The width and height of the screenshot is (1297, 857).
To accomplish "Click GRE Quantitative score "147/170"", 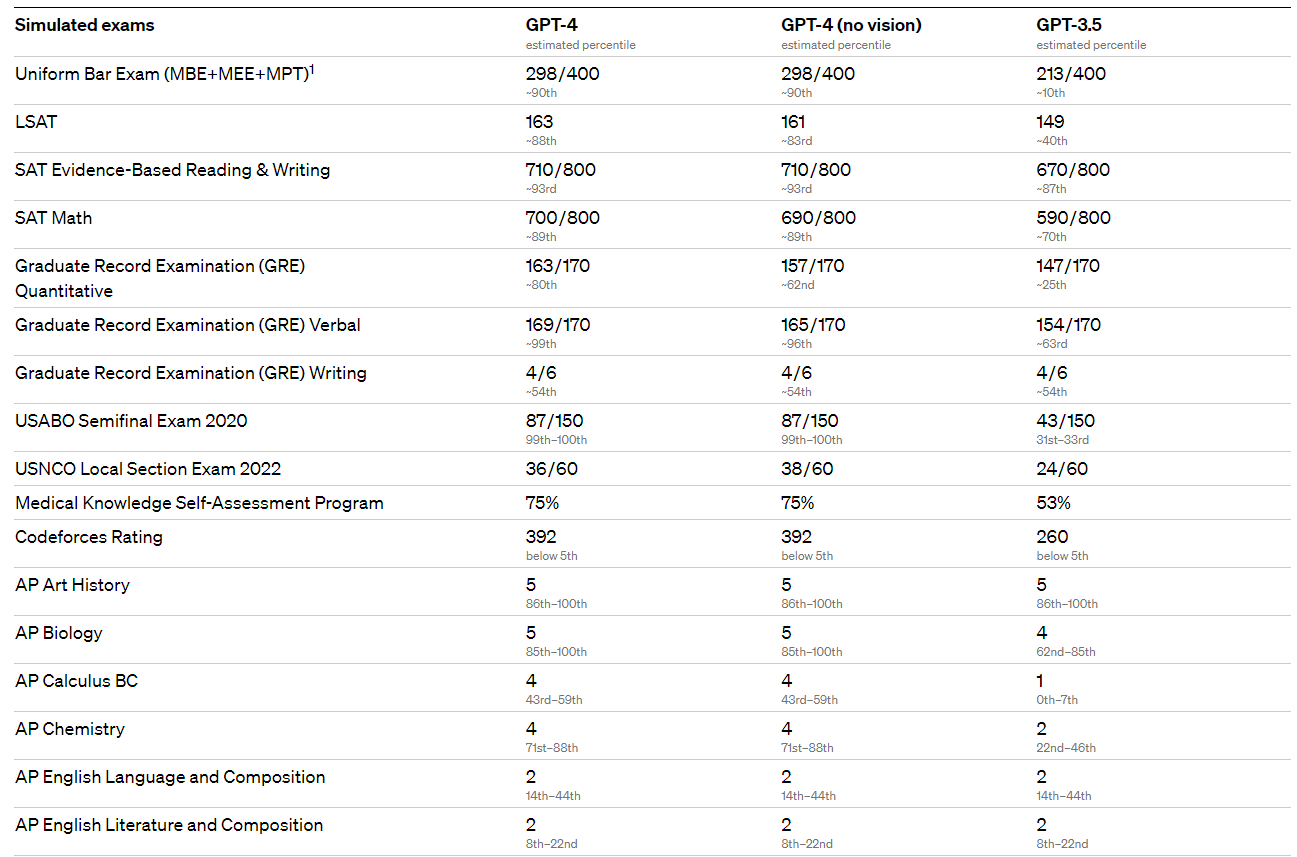I will pos(1068,266).
